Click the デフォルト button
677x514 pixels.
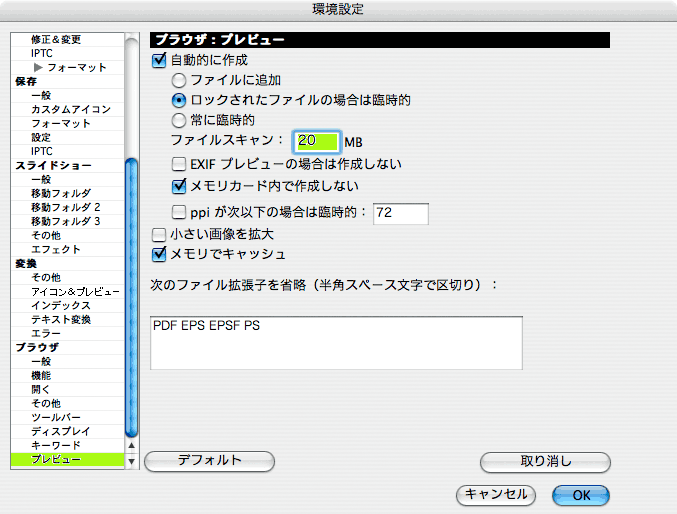tap(209, 461)
